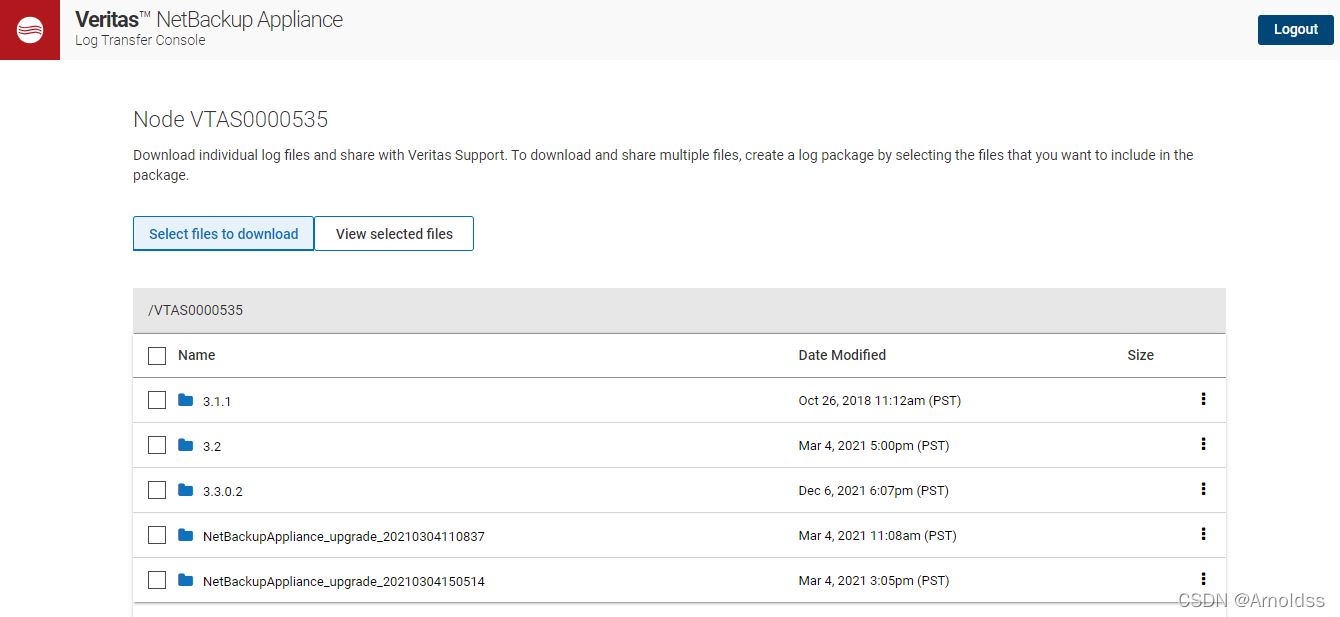Screen dimensions: 1340x617
Task: Open the 3.1.1 folder link
Action: [217, 401]
